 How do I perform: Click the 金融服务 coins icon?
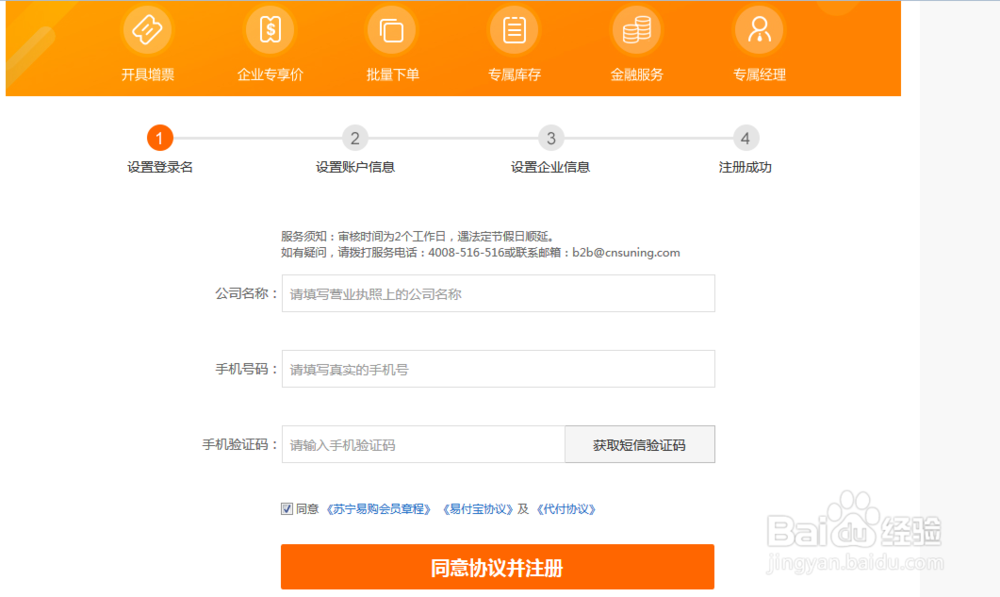(x=636, y=29)
